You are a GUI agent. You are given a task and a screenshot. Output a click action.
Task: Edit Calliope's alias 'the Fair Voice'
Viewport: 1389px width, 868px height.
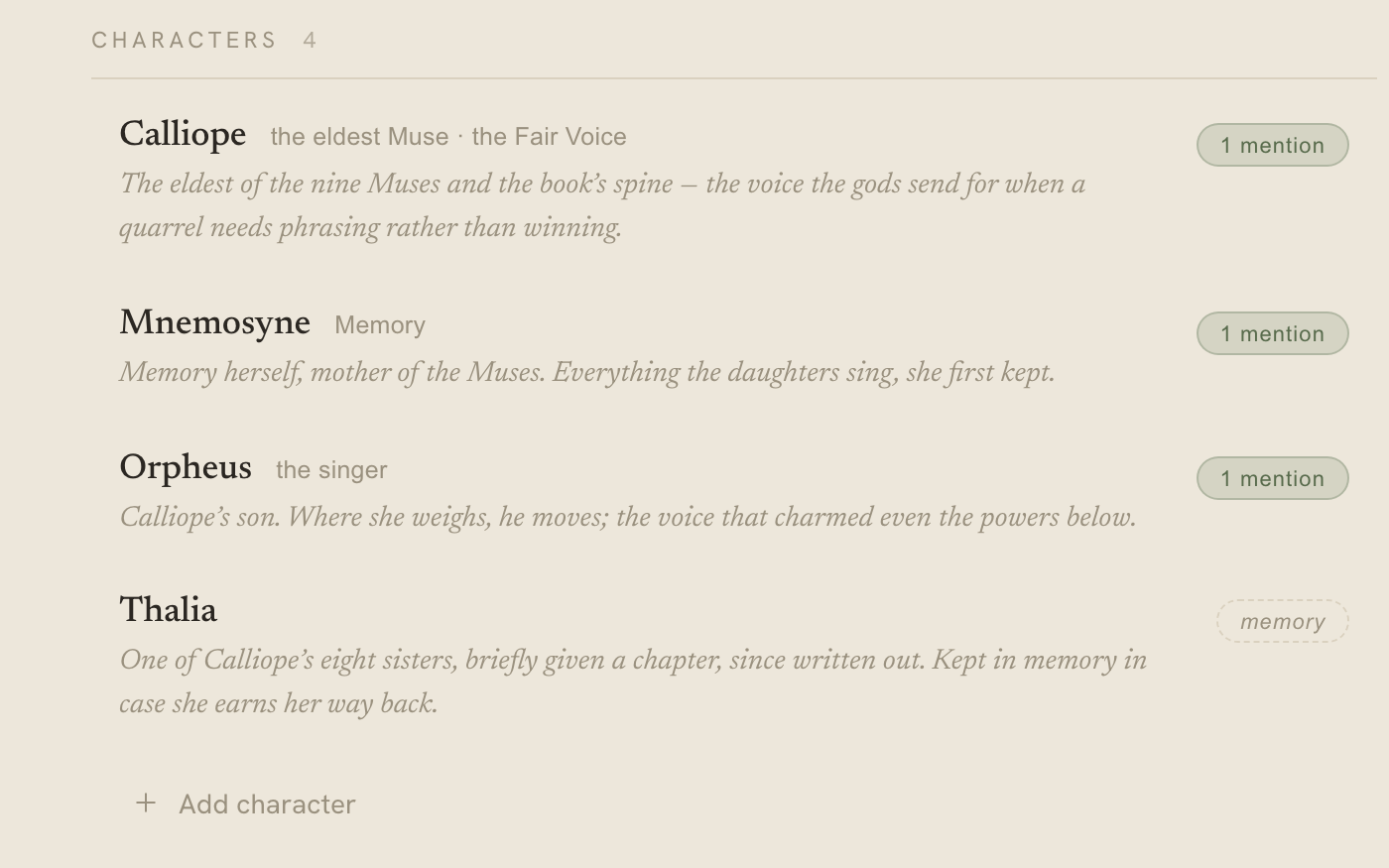[x=549, y=137]
